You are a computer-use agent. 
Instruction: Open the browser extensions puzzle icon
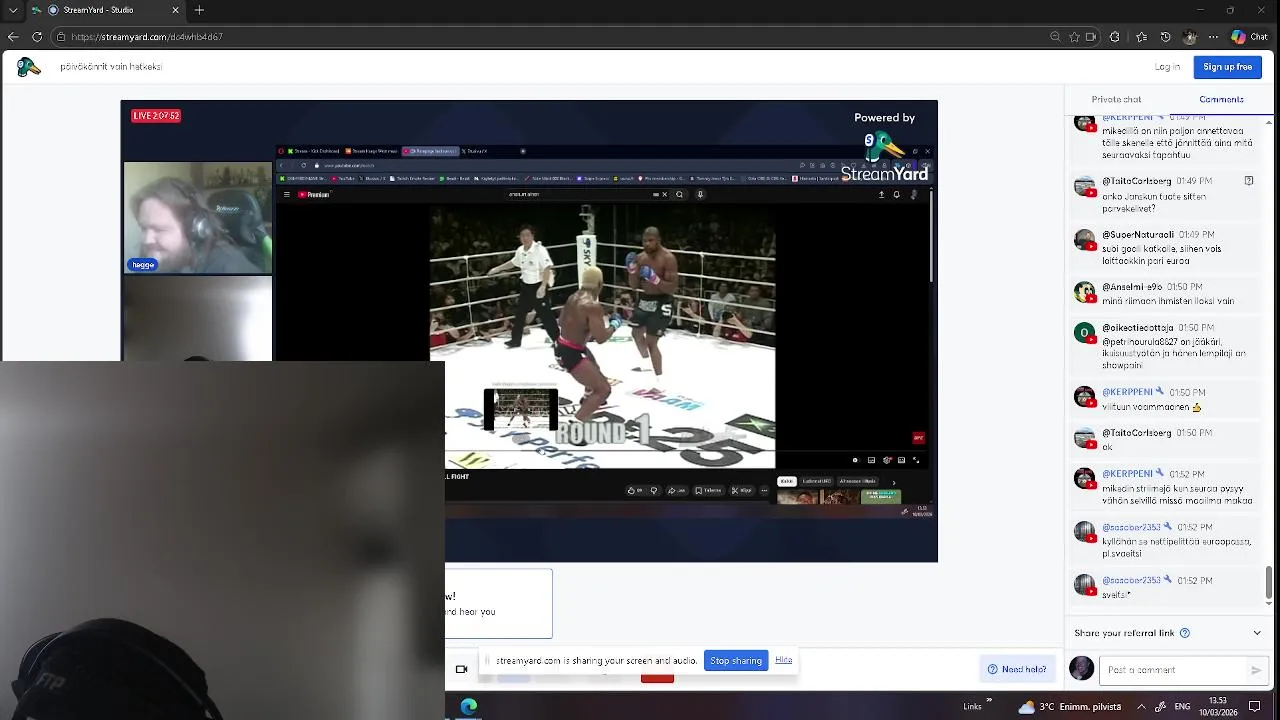(1115, 37)
